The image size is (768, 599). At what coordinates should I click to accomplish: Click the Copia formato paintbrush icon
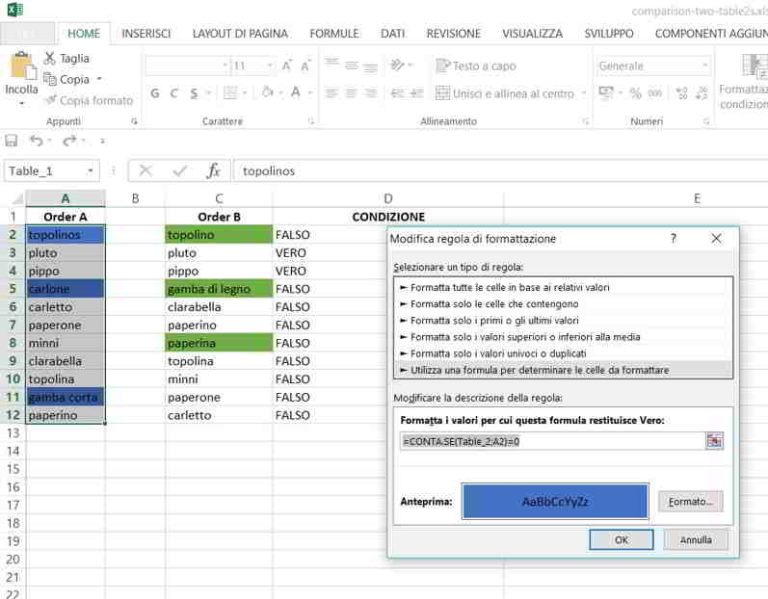click(x=50, y=100)
